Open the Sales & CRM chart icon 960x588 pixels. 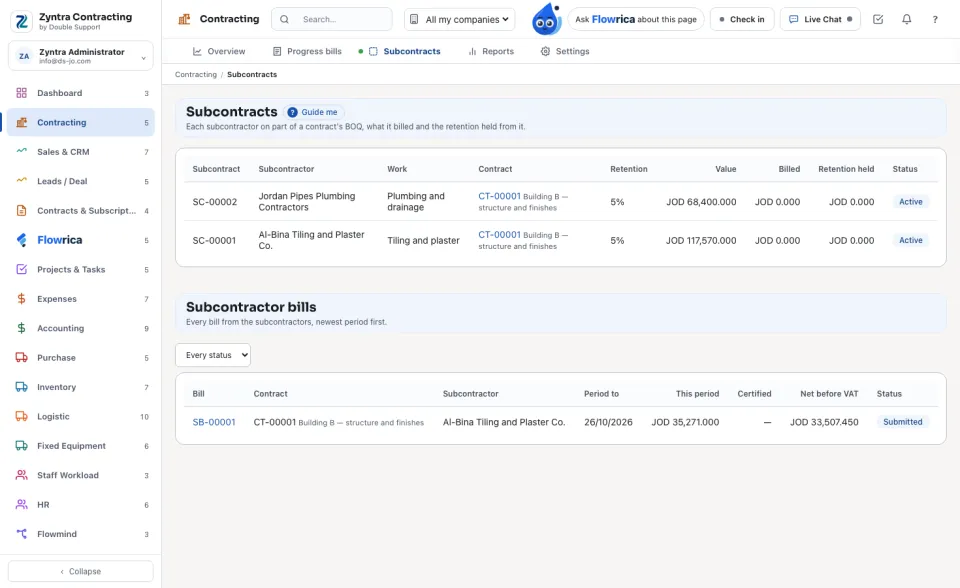coord(21,152)
